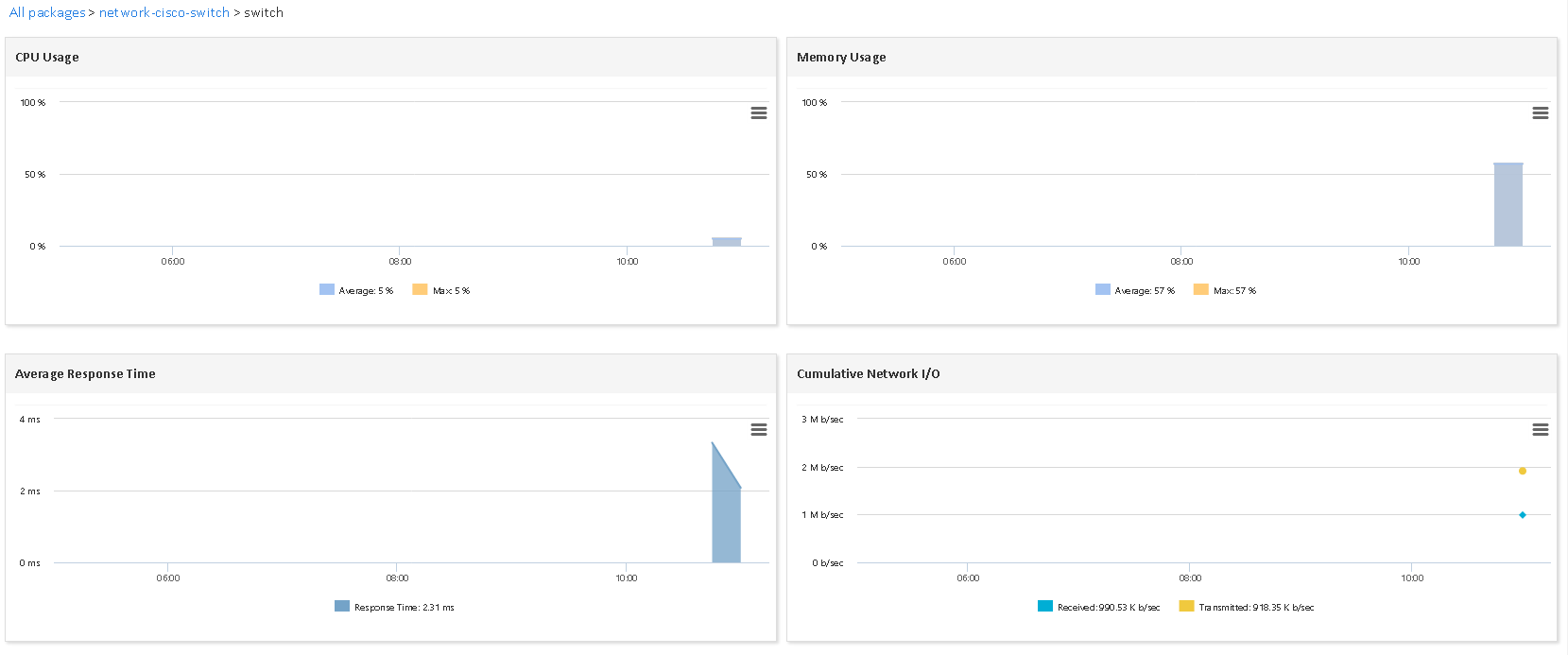Open the Average Response Time chart menu

click(x=758, y=429)
